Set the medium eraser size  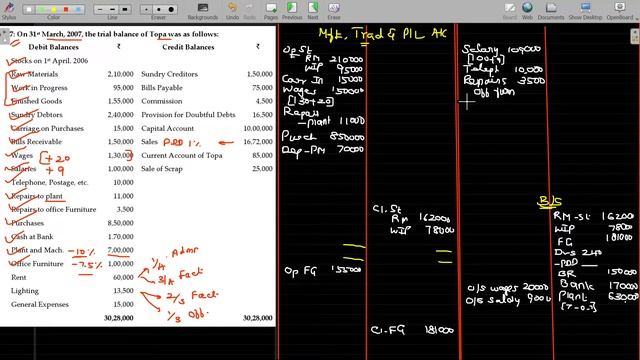158,9
